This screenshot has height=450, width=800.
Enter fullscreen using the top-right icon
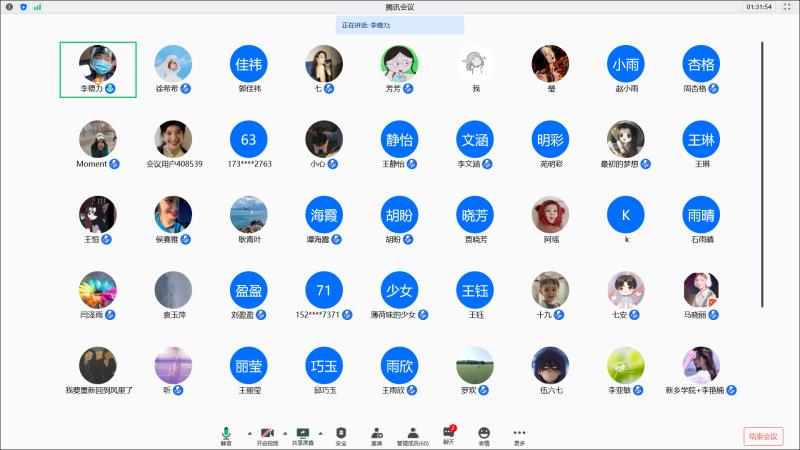(787, 7)
